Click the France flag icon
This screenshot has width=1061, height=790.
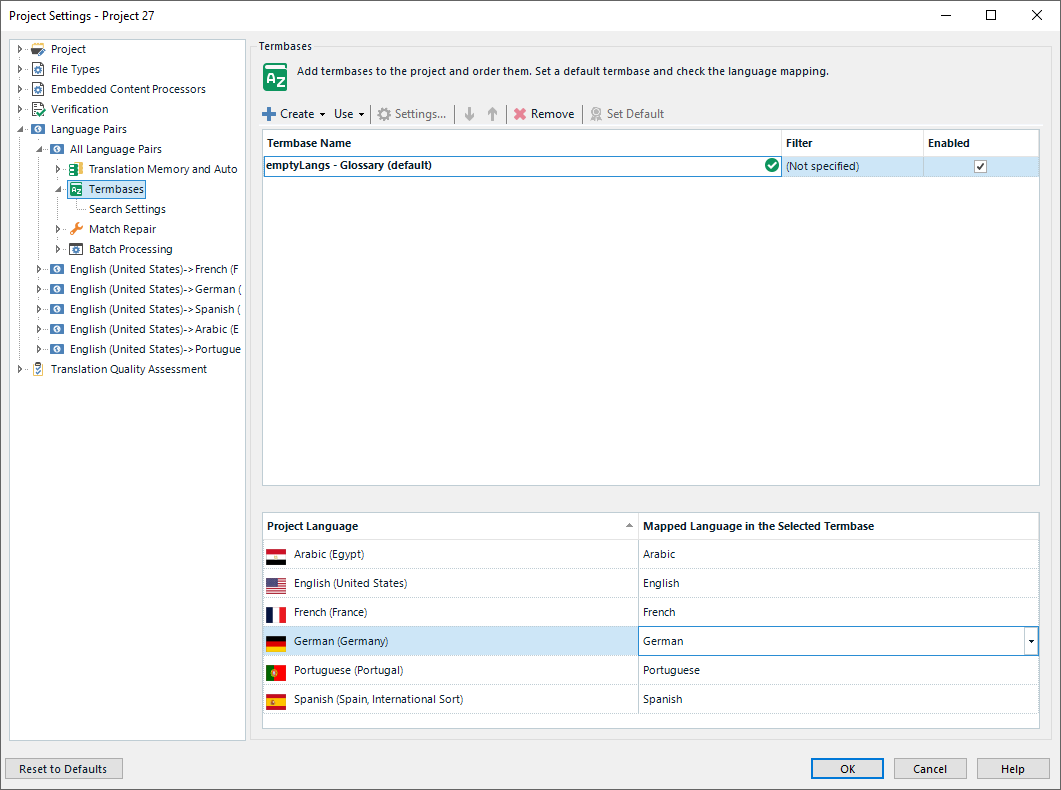[x=276, y=615]
